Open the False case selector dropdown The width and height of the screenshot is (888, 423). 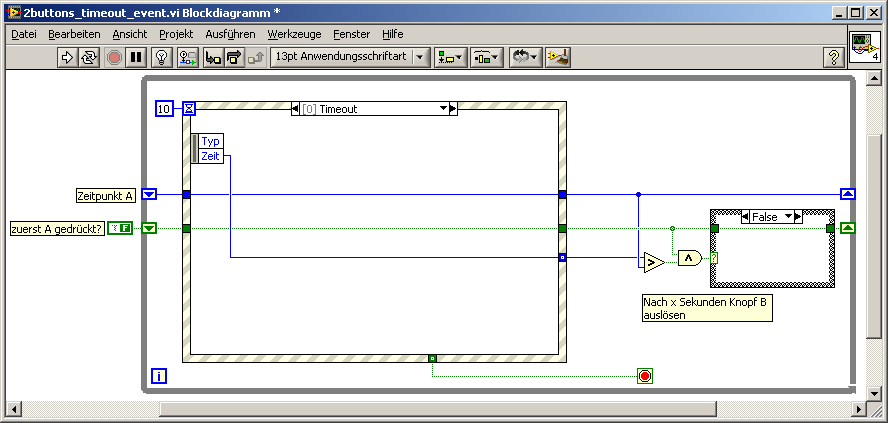[772, 216]
